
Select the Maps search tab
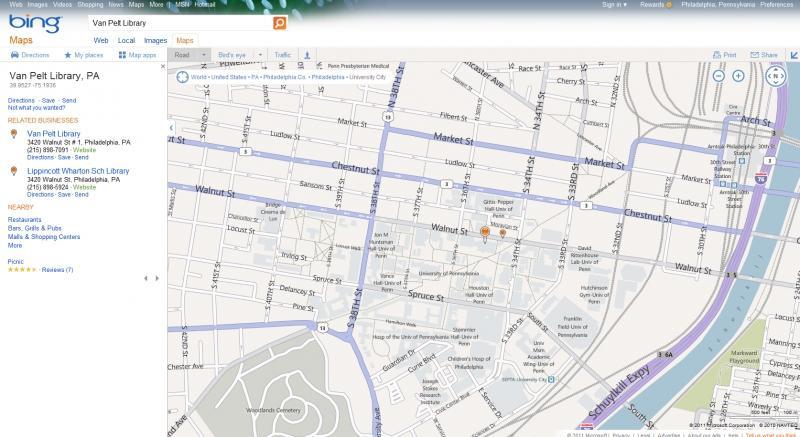click(x=185, y=40)
